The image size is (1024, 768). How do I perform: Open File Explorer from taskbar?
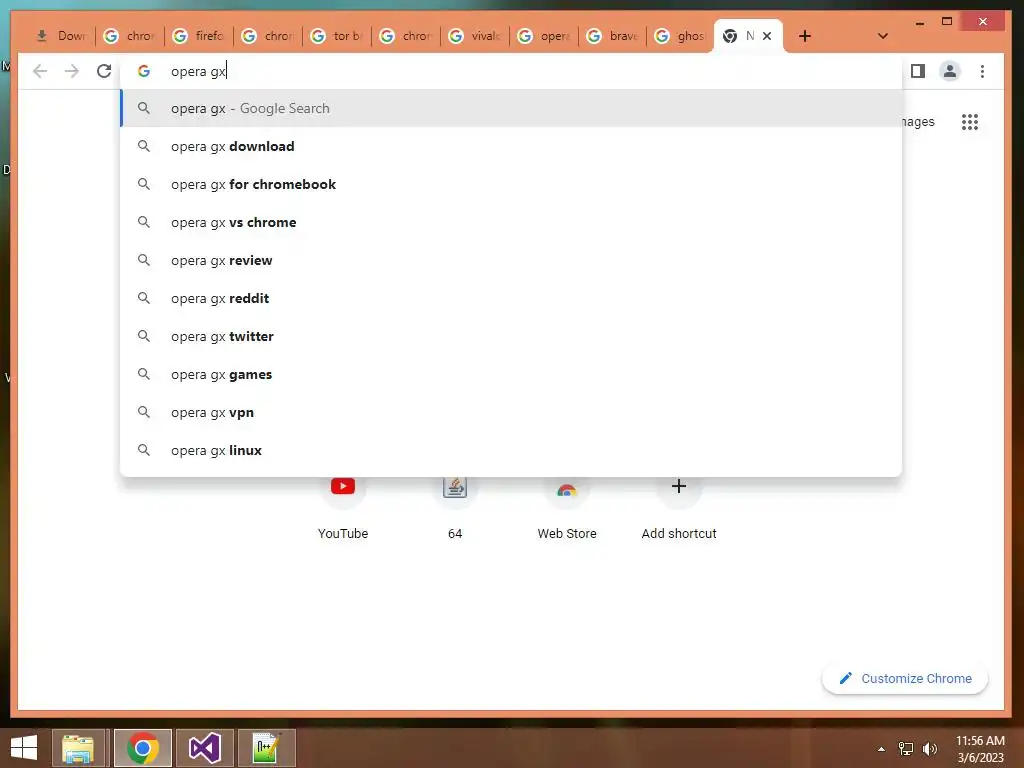[x=78, y=748]
